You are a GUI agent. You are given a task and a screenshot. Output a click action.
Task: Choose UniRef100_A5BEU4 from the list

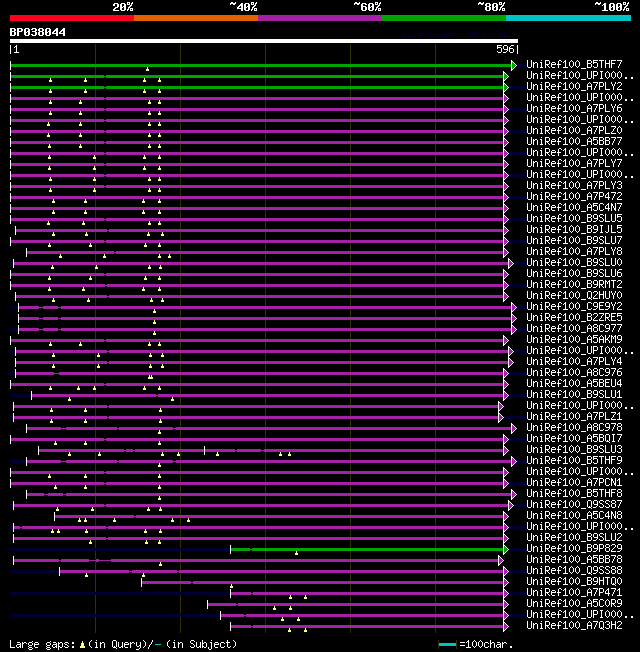tap(574, 384)
